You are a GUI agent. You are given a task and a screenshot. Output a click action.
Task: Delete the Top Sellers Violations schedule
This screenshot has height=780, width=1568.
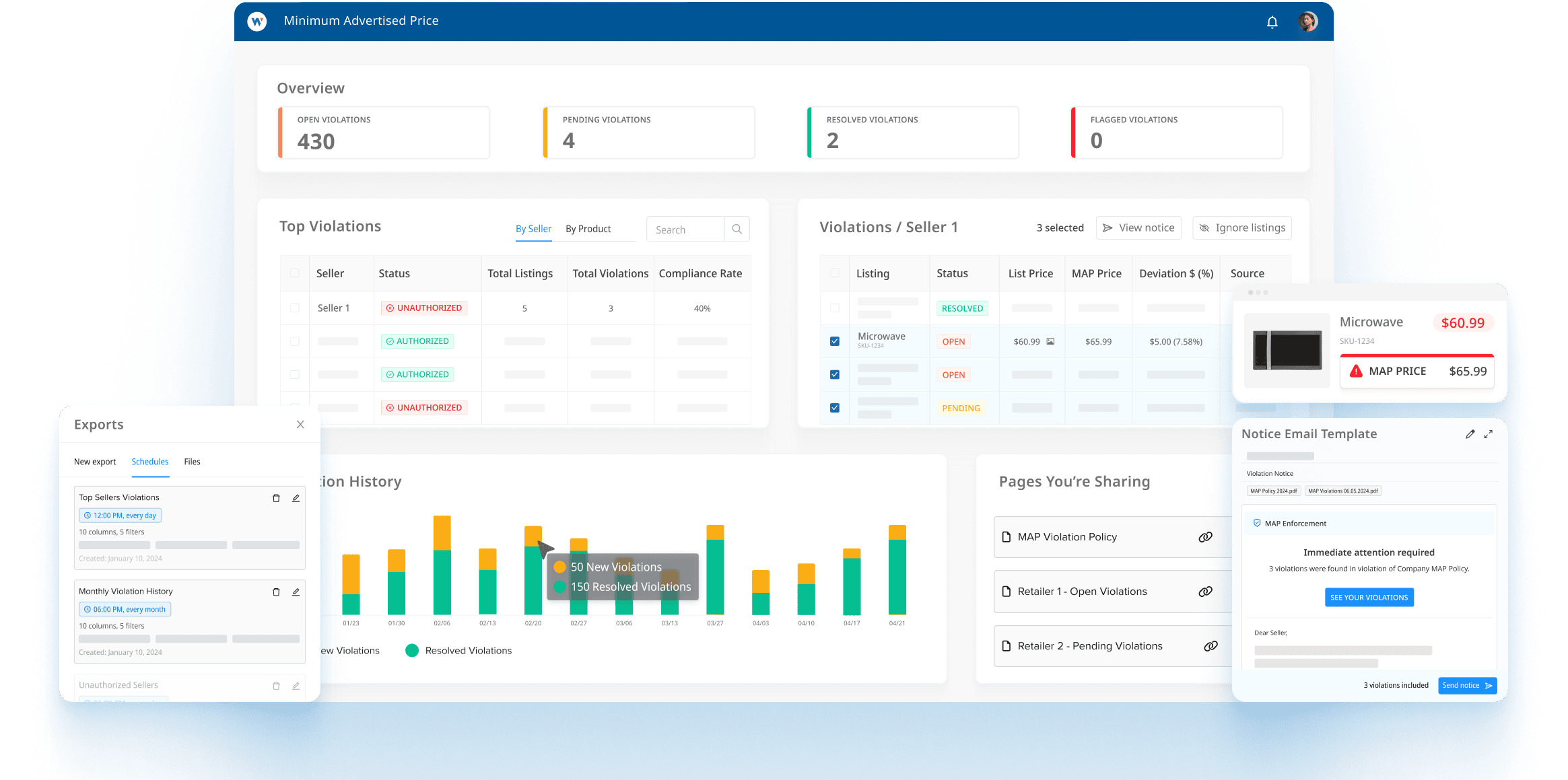(276, 498)
